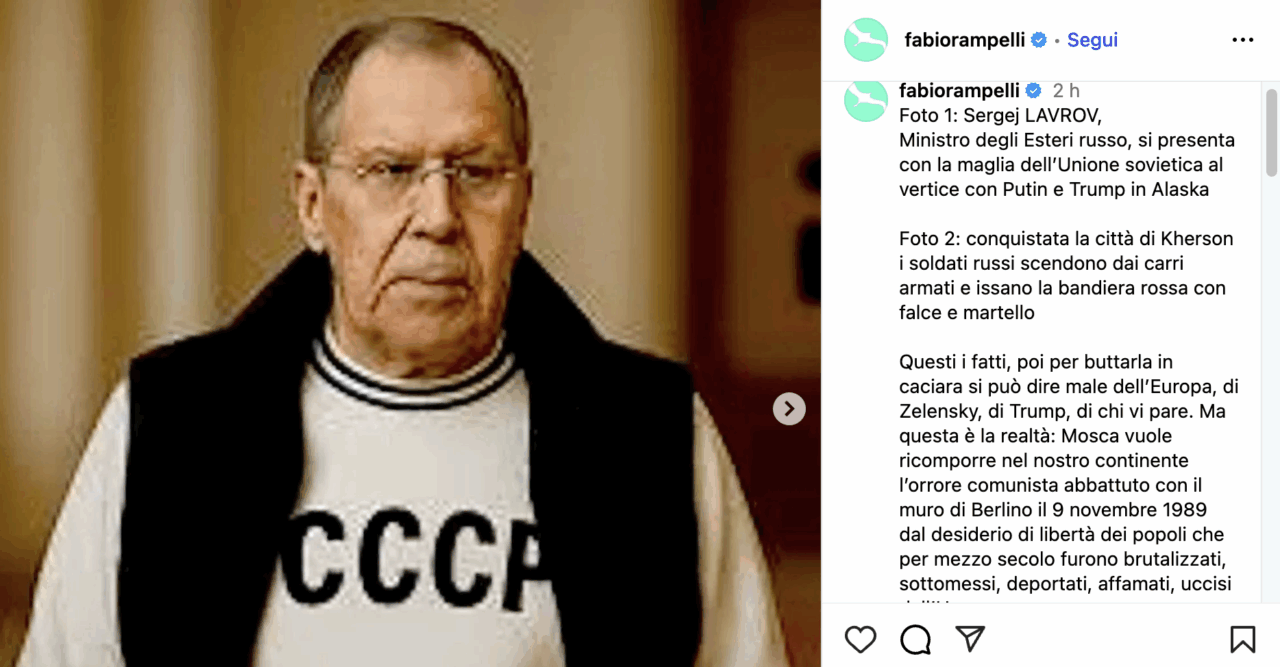This screenshot has width=1280, height=667.
Task: Click the caption scrollbar thumb
Action: tap(1271, 133)
